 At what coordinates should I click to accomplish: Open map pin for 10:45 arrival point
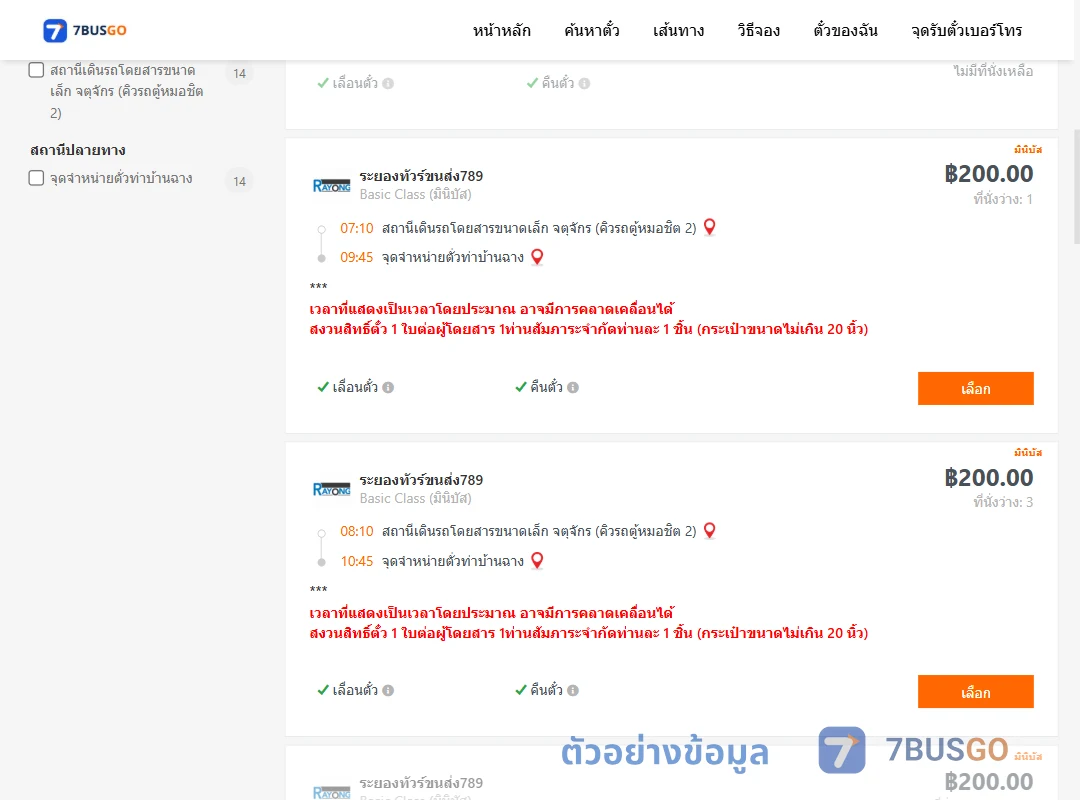pyautogui.click(x=537, y=560)
